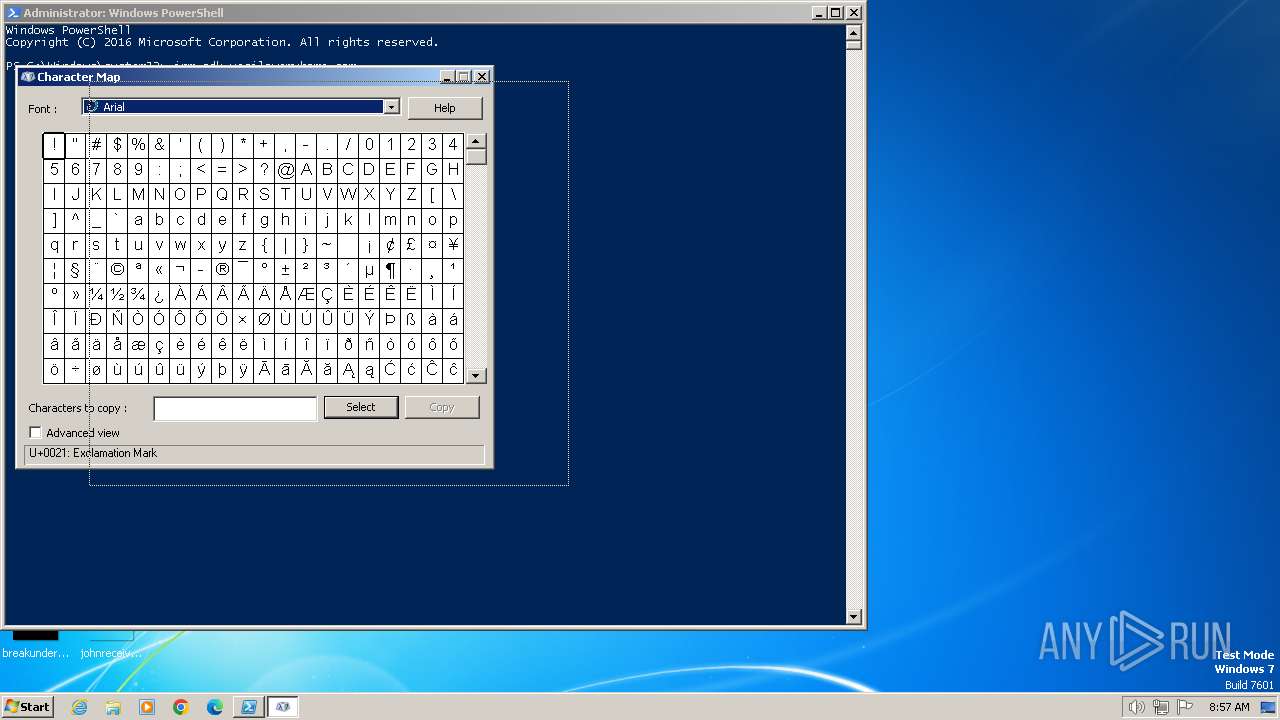Open the Start menu
Image resolution: width=1280 pixels, height=720 pixels.
[x=27, y=707]
